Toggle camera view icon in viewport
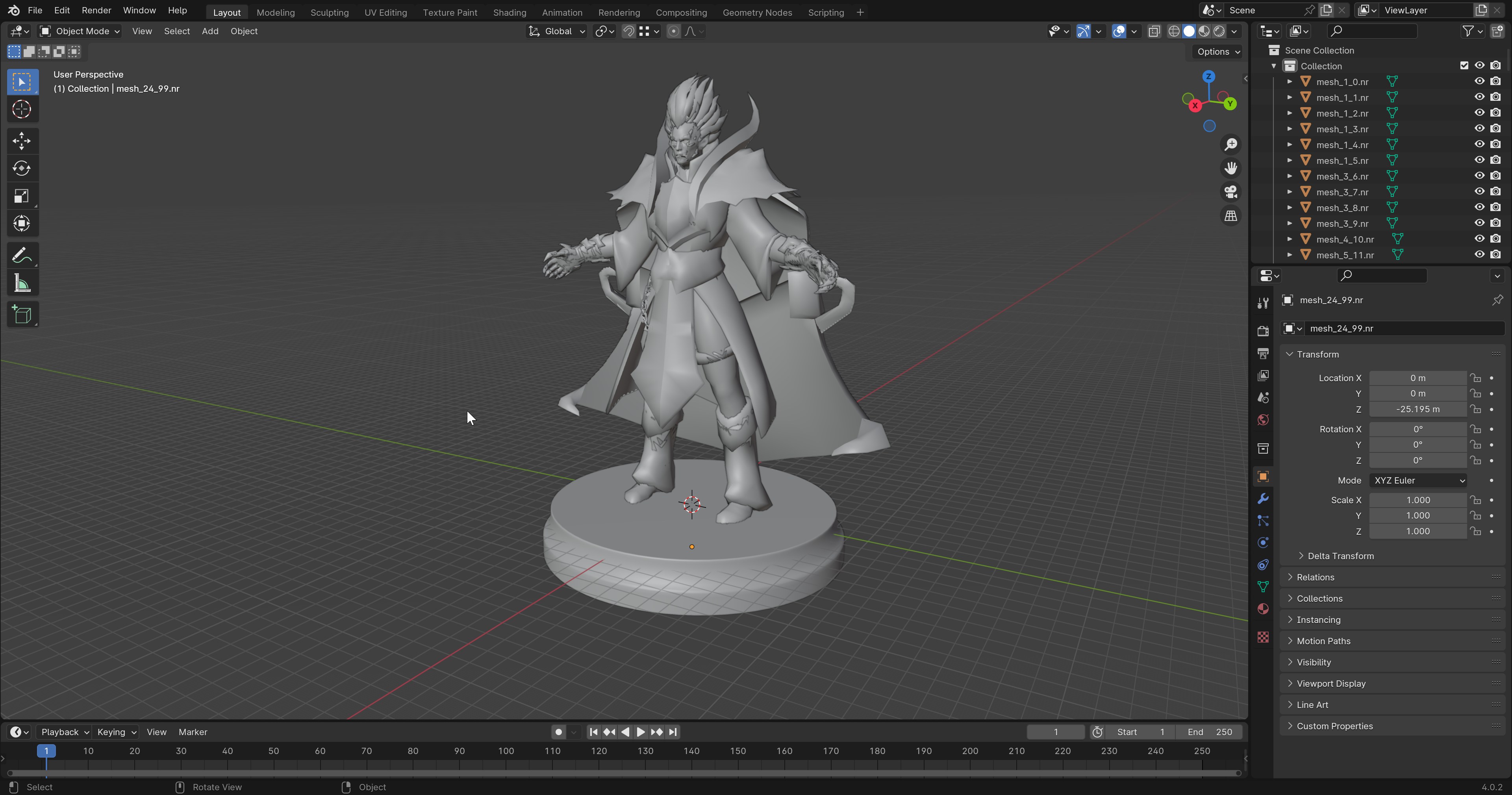Viewport: 1512px width, 795px height. [x=1231, y=191]
